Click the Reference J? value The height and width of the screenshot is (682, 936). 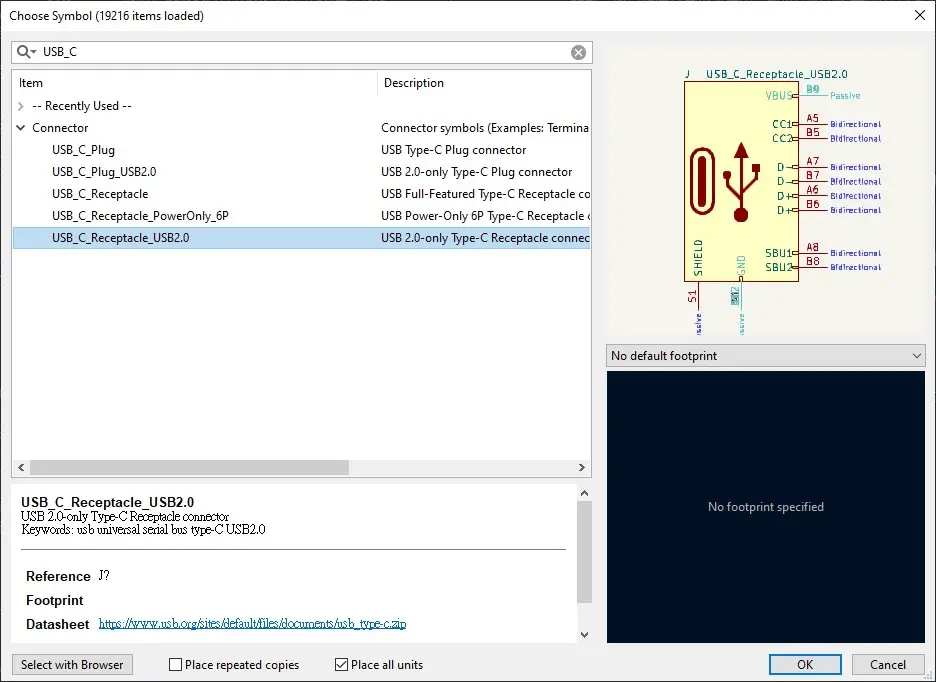point(104,576)
